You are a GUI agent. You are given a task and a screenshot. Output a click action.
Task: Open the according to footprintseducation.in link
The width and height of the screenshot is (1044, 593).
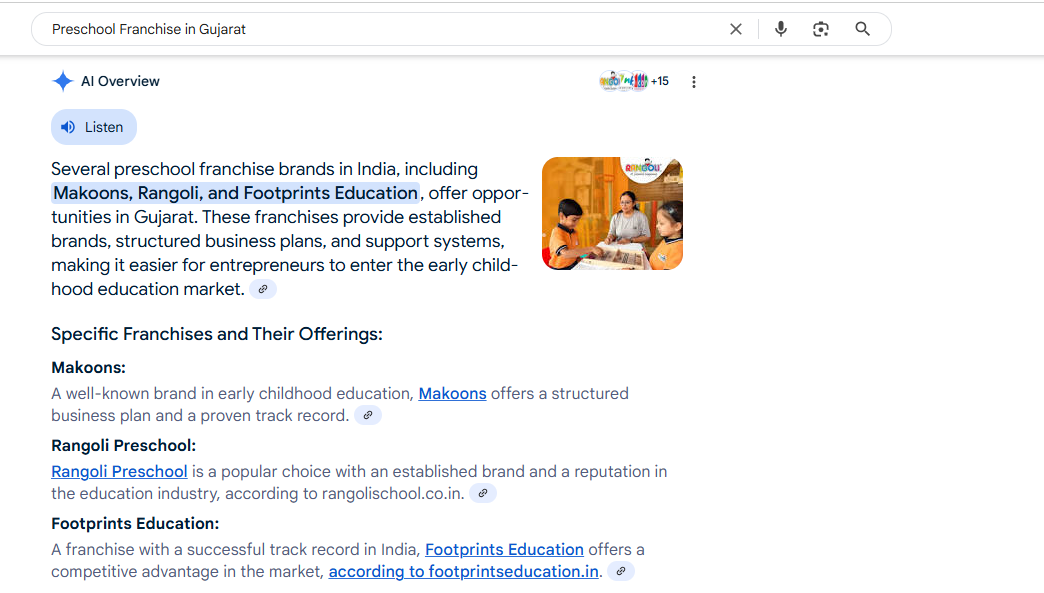point(463,571)
